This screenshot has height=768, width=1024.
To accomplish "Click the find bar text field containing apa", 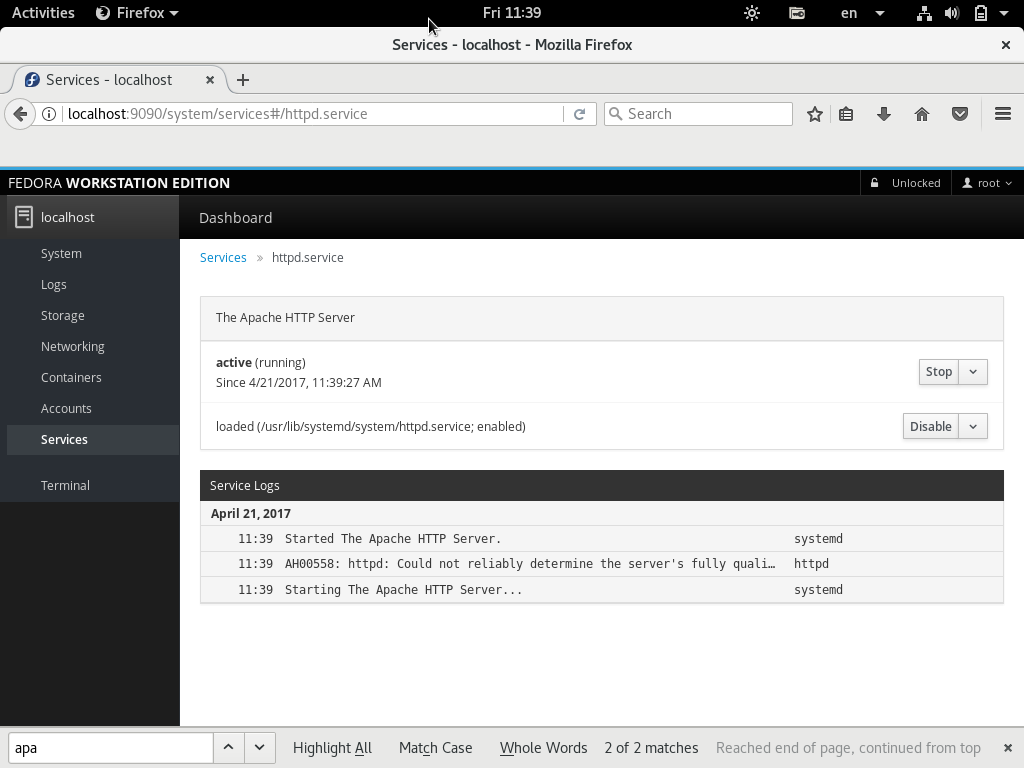I will click(111, 748).
